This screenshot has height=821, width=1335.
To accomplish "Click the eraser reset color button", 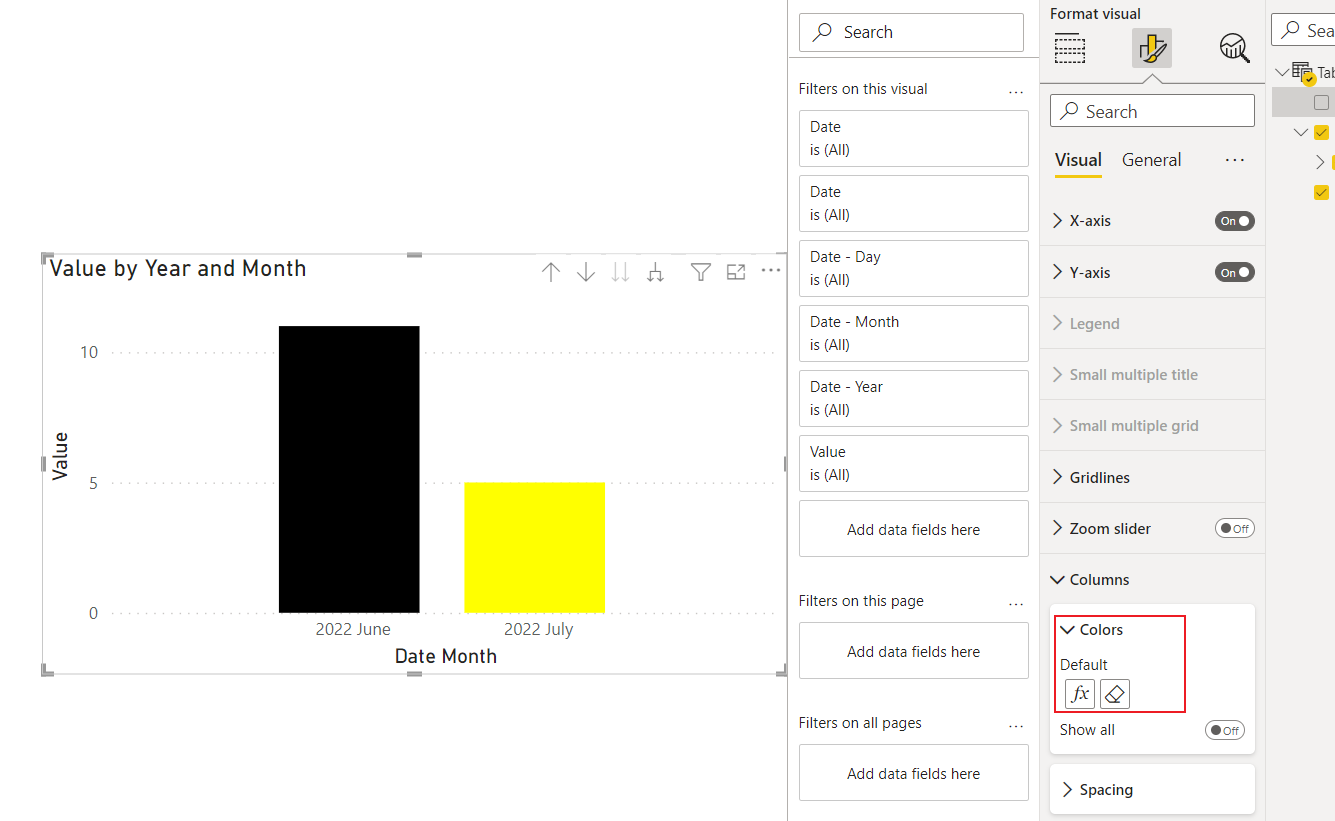I will click(1115, 694).
